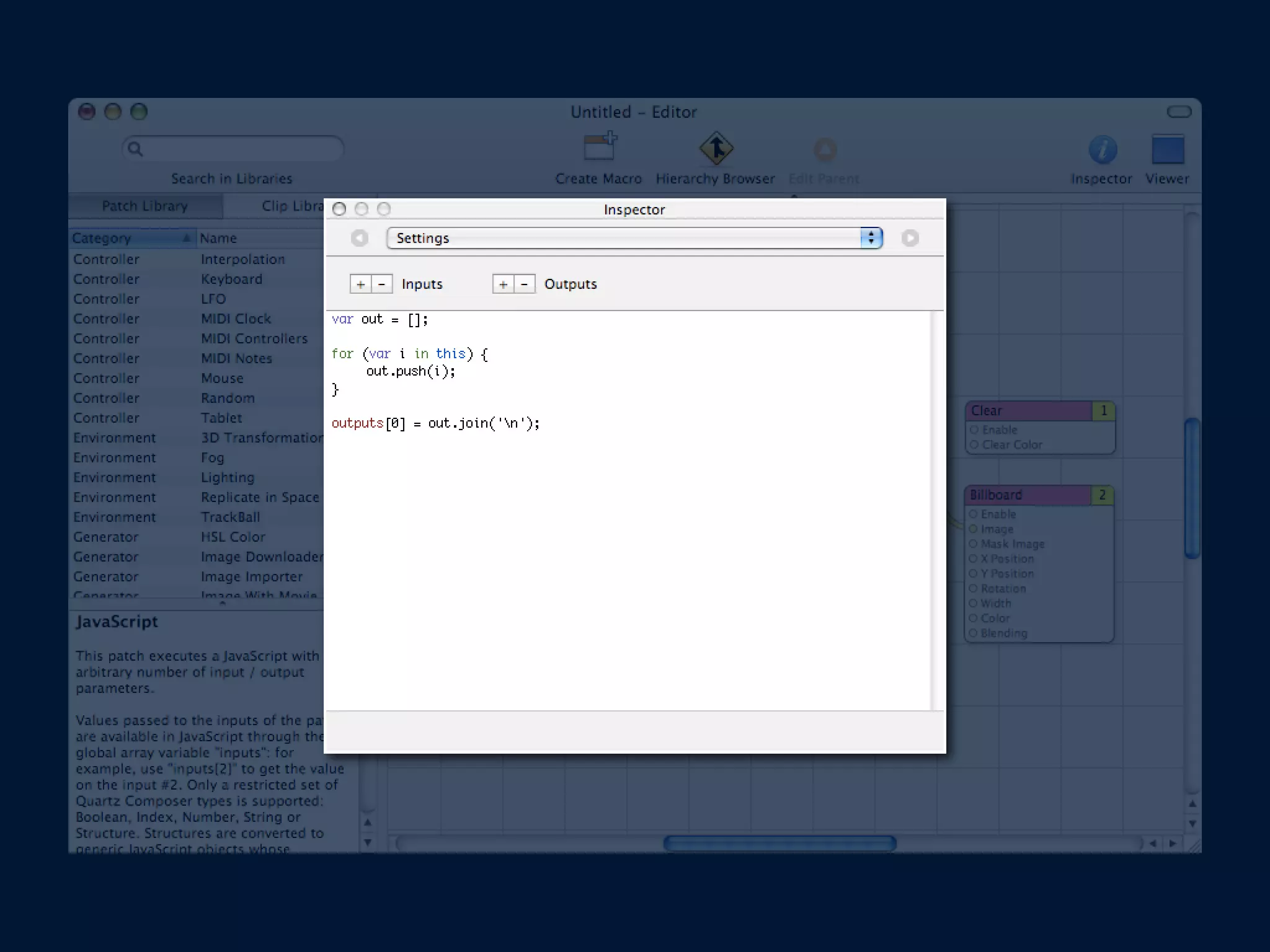Click the Billboard Width port

click(973, 603)
